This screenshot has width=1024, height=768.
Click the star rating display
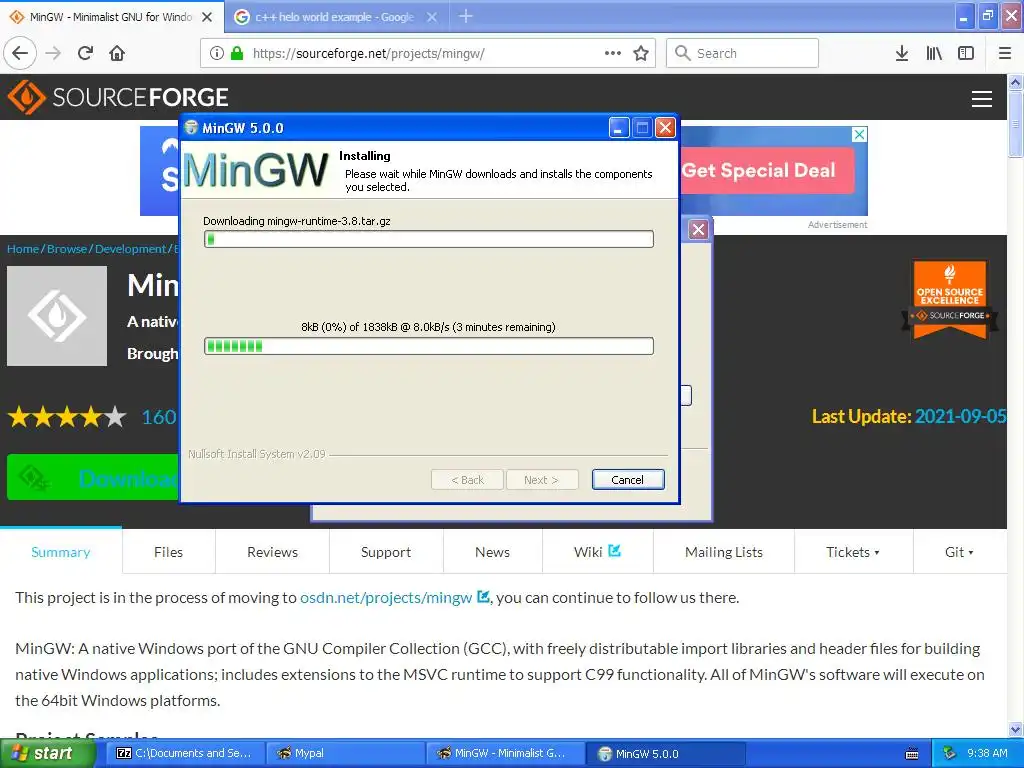67,416
